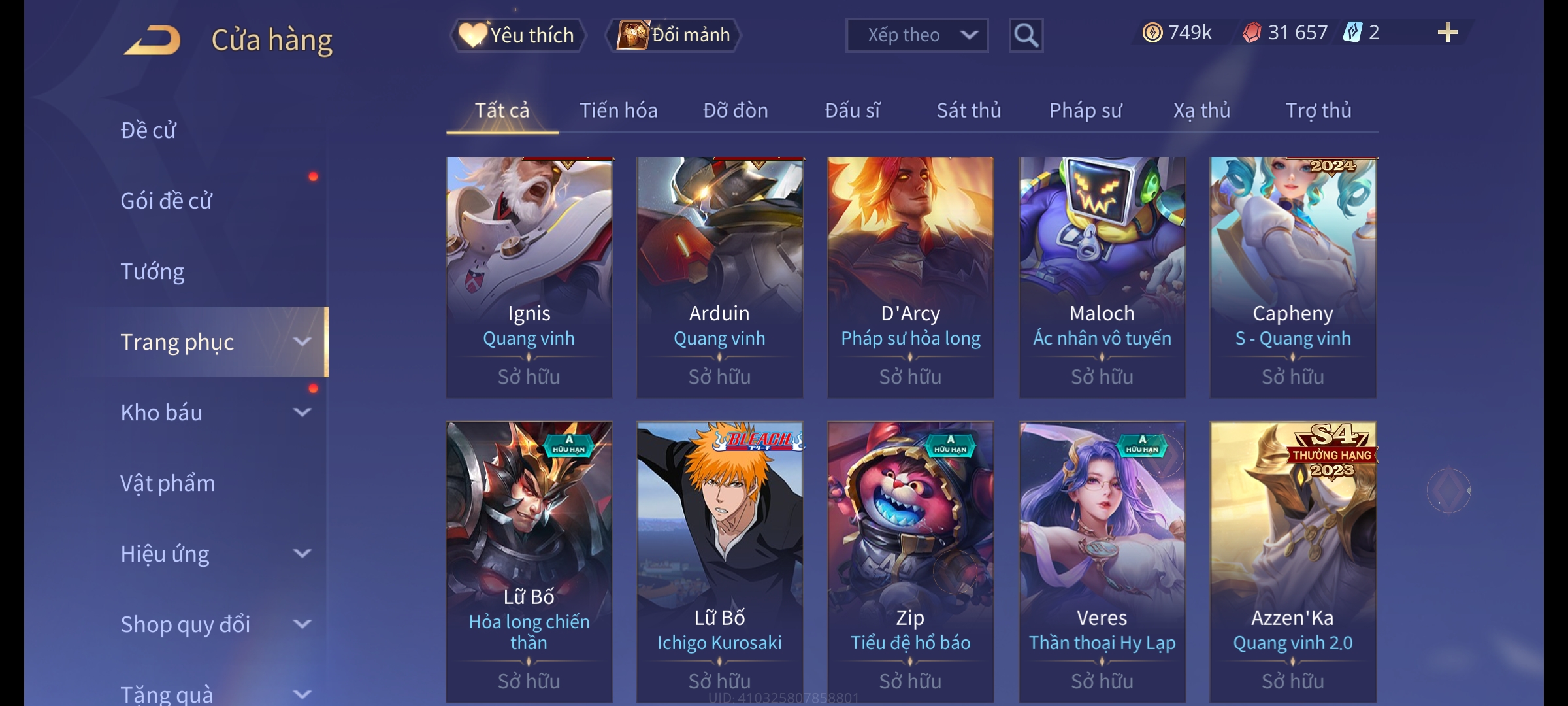This screenshot has width=1568, height=706.
Task: Select the Tiến hóa tab
Action: point(619,110)
